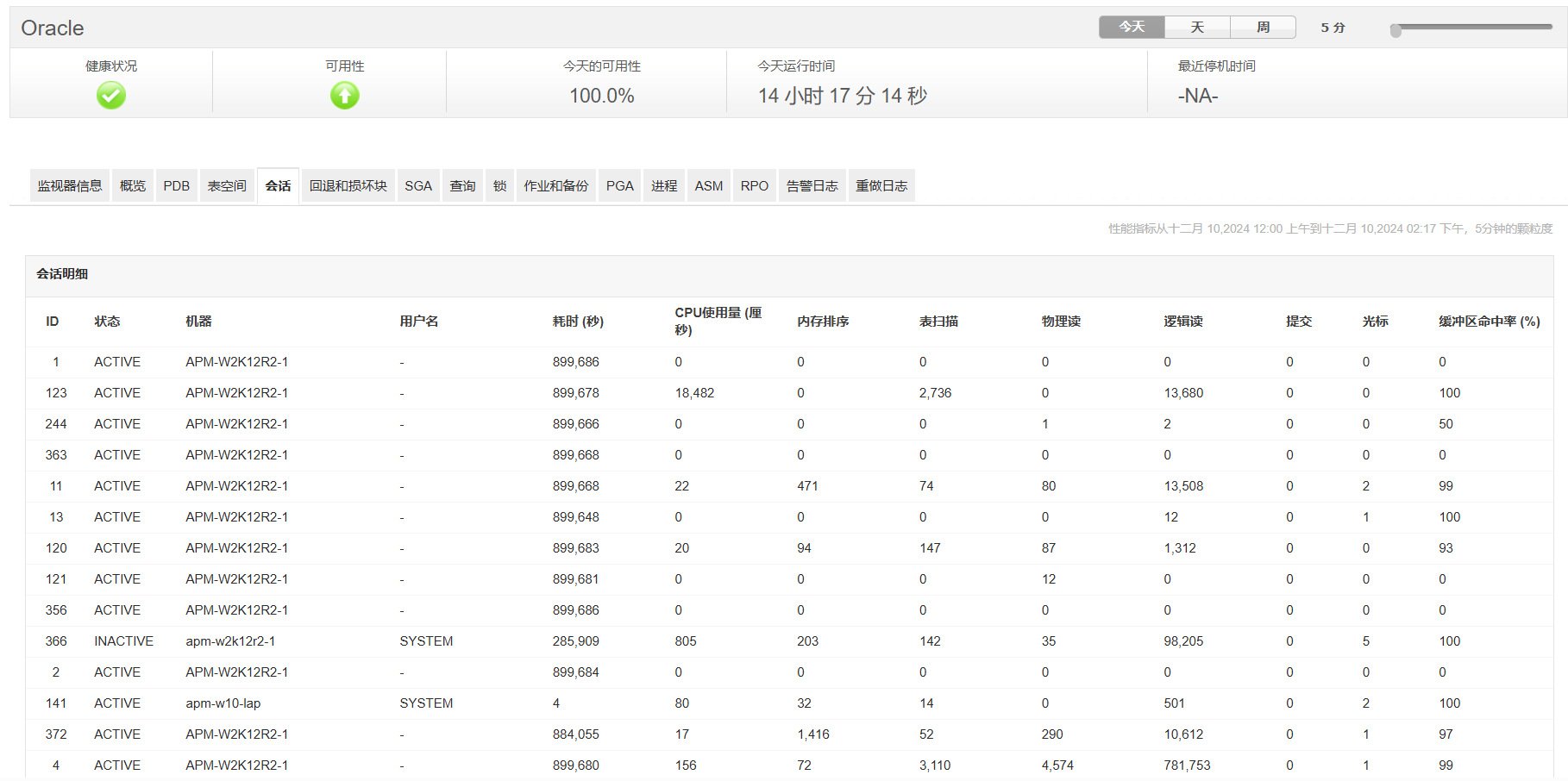Click the -NA- last downtime value

[x=1198, y=96]
